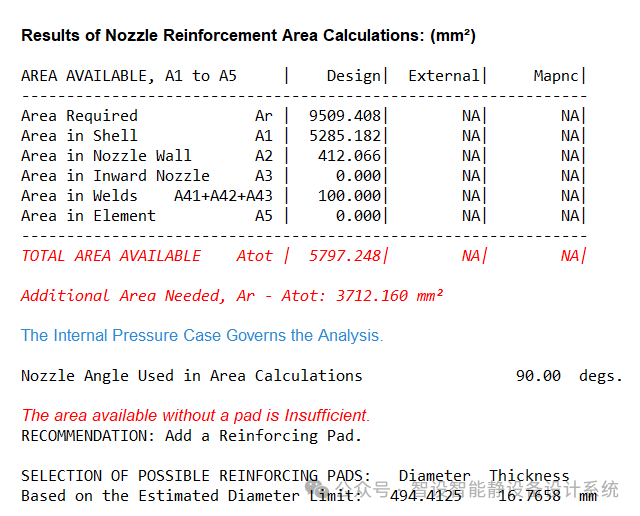Select the 'Area in Inward Nozzle' label
The width and height of the screenshot is (640, 516).
click(115, 176)
